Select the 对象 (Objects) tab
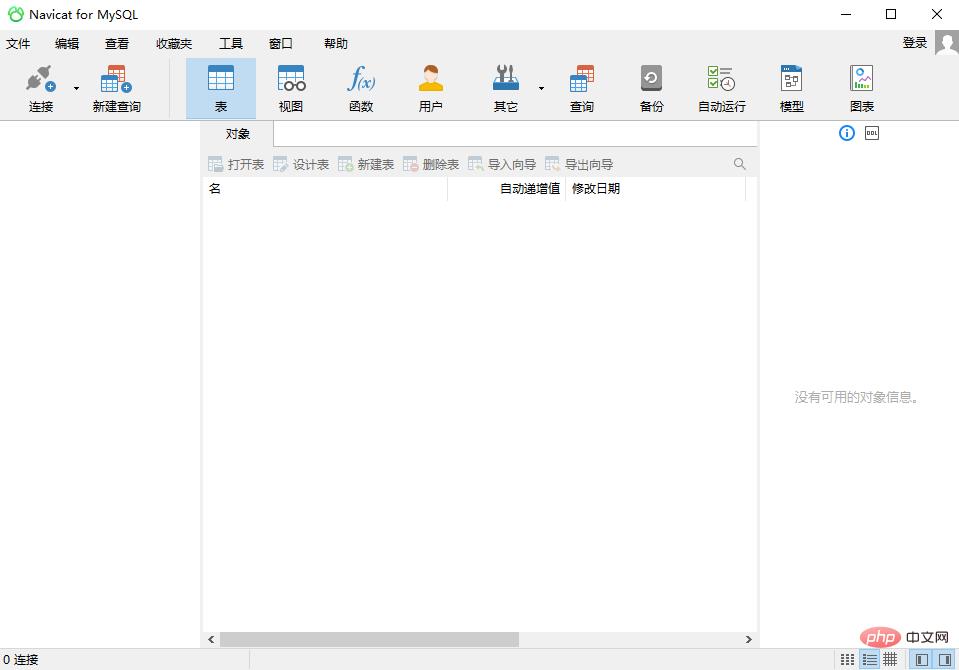Viewport: 959px width, 670px height. [x=238, y=134]
